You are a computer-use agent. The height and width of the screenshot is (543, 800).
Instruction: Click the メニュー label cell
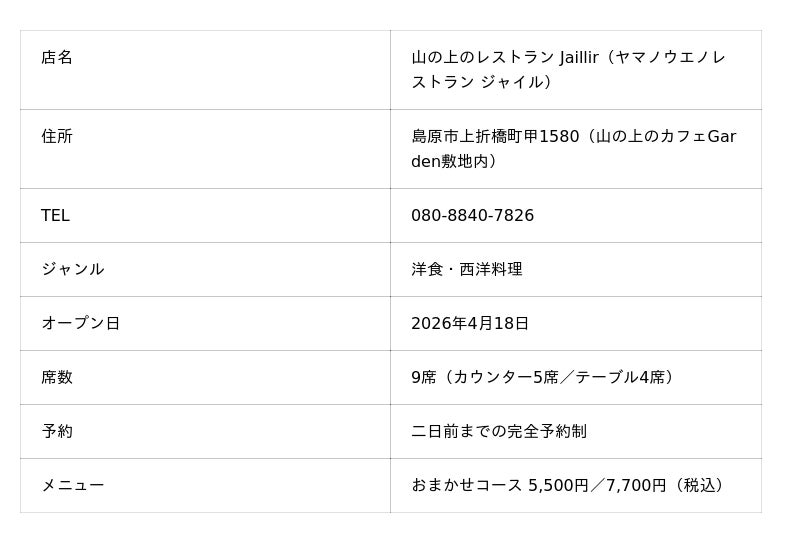click(x=72, y=486)
